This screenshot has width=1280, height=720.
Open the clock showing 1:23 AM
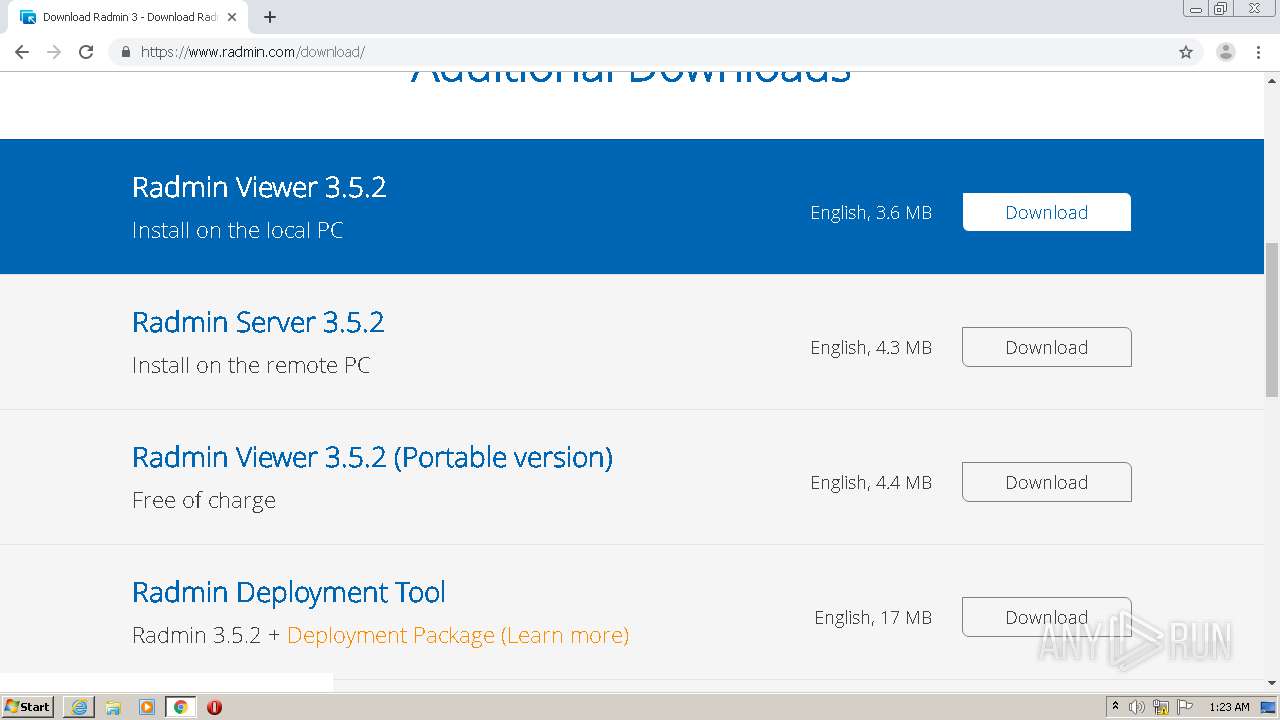pyautogui.click(x=1229, y=707)
